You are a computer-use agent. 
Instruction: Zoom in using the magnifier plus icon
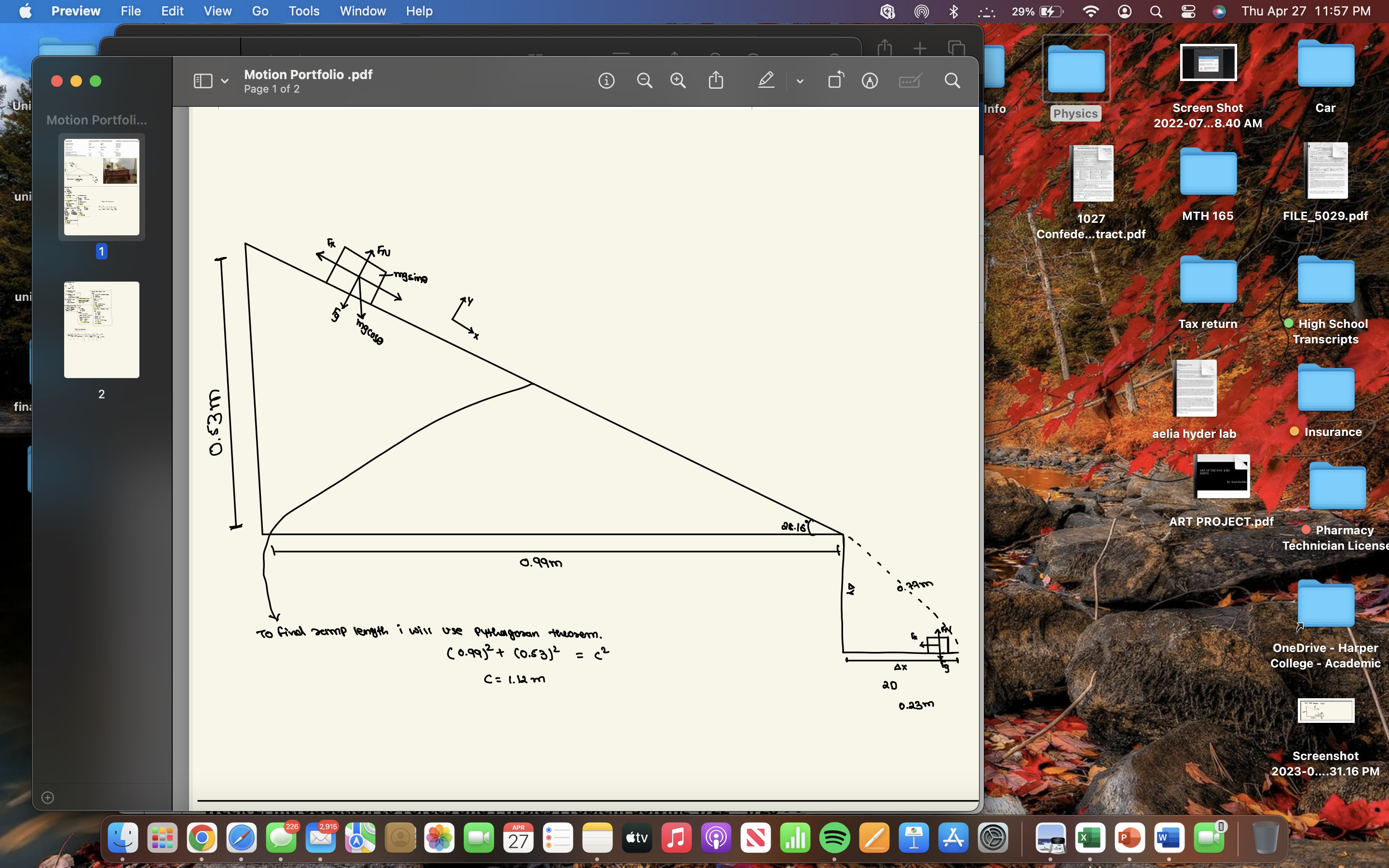tap(678, 81)
